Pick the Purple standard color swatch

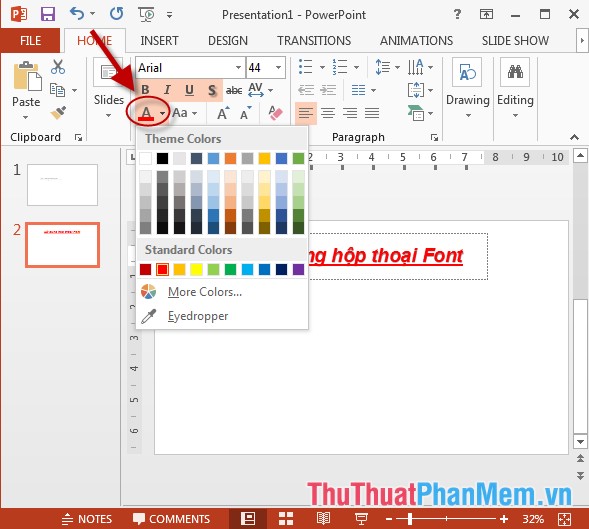298,269
